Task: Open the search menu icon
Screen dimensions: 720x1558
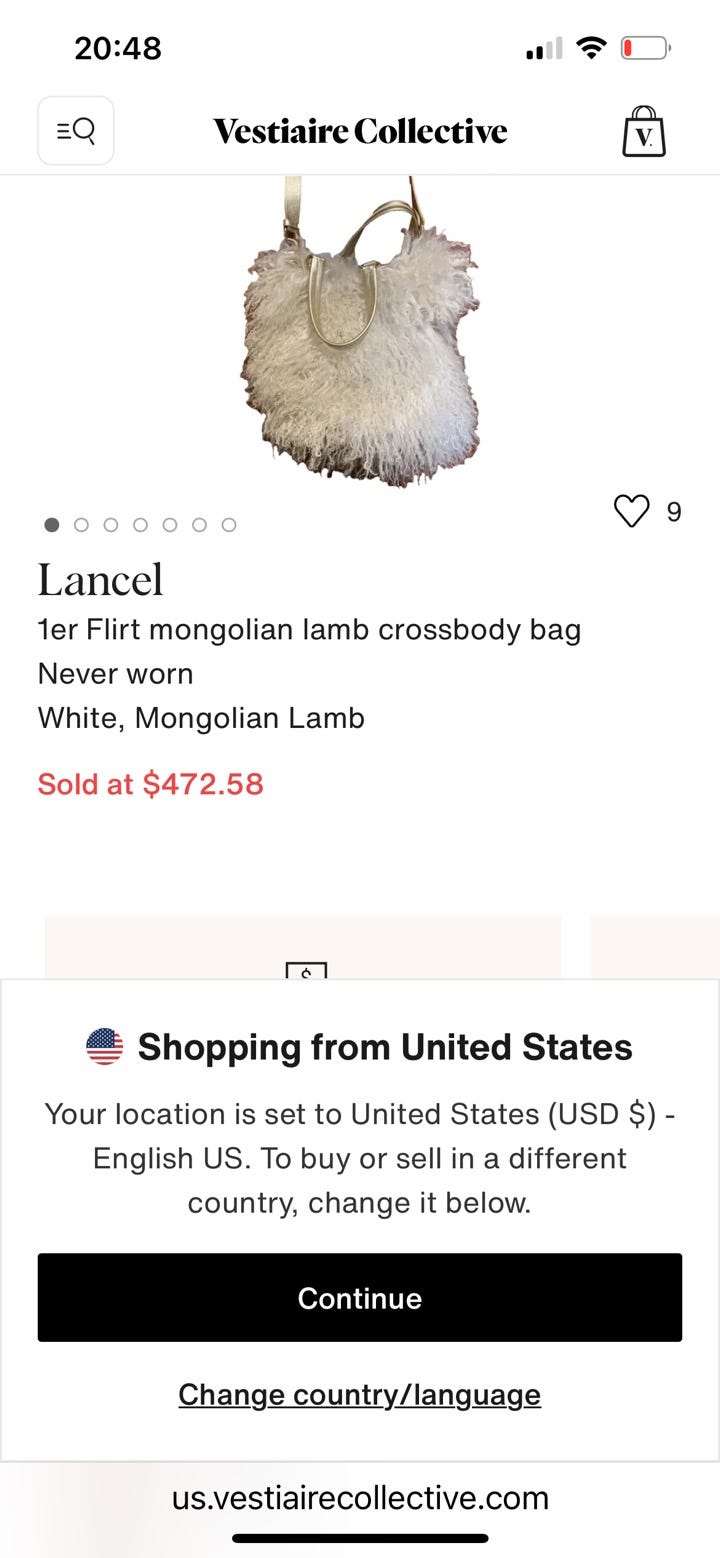Action: [x=76, y=131]
